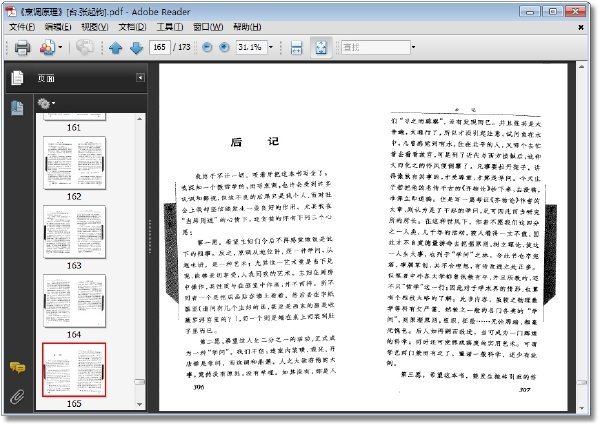This screenshot has width=600, height=426.
Task: Click the 后记 heading on the page
Action: [x=255, y=142]
